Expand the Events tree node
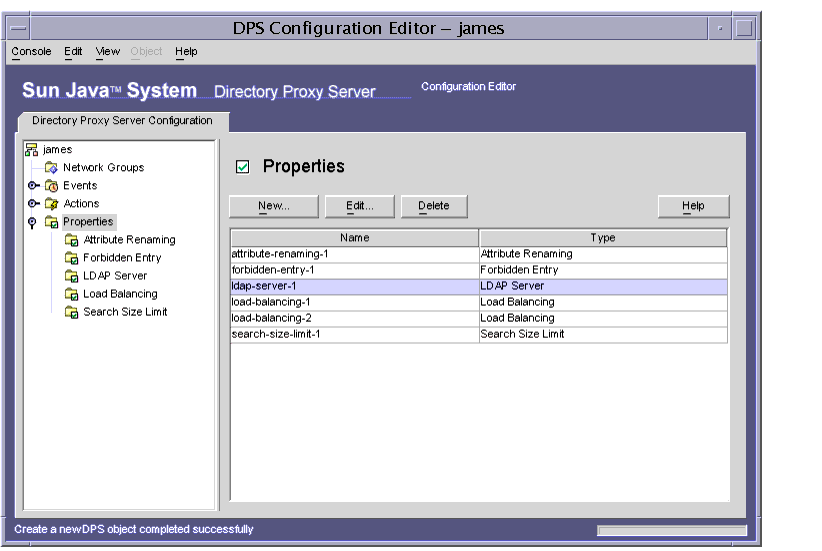The height and width of the screenshot is (551, 822). coord(34,186)
